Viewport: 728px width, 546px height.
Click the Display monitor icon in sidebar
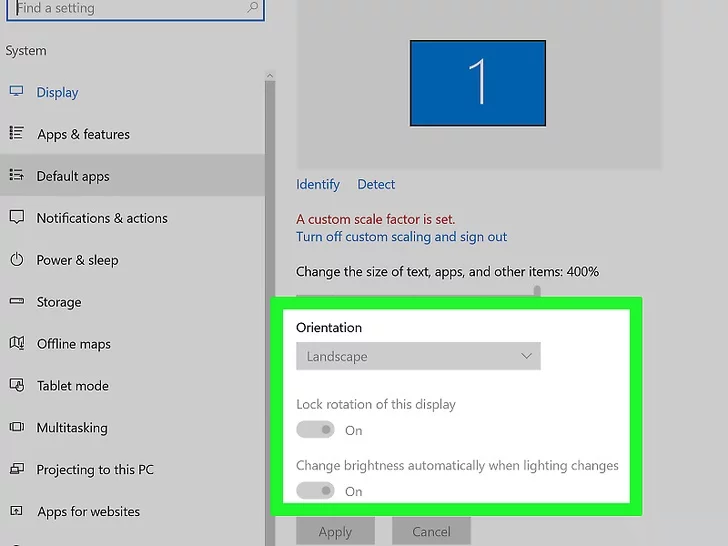pos(16,91)
